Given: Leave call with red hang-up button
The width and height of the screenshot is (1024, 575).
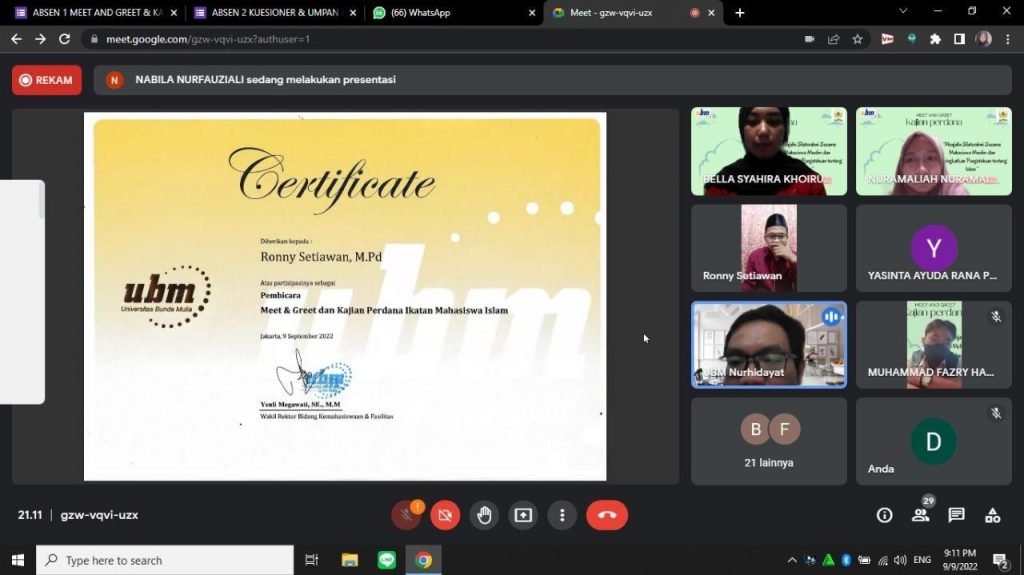Looking at the screenshot, I should point(607,515).
